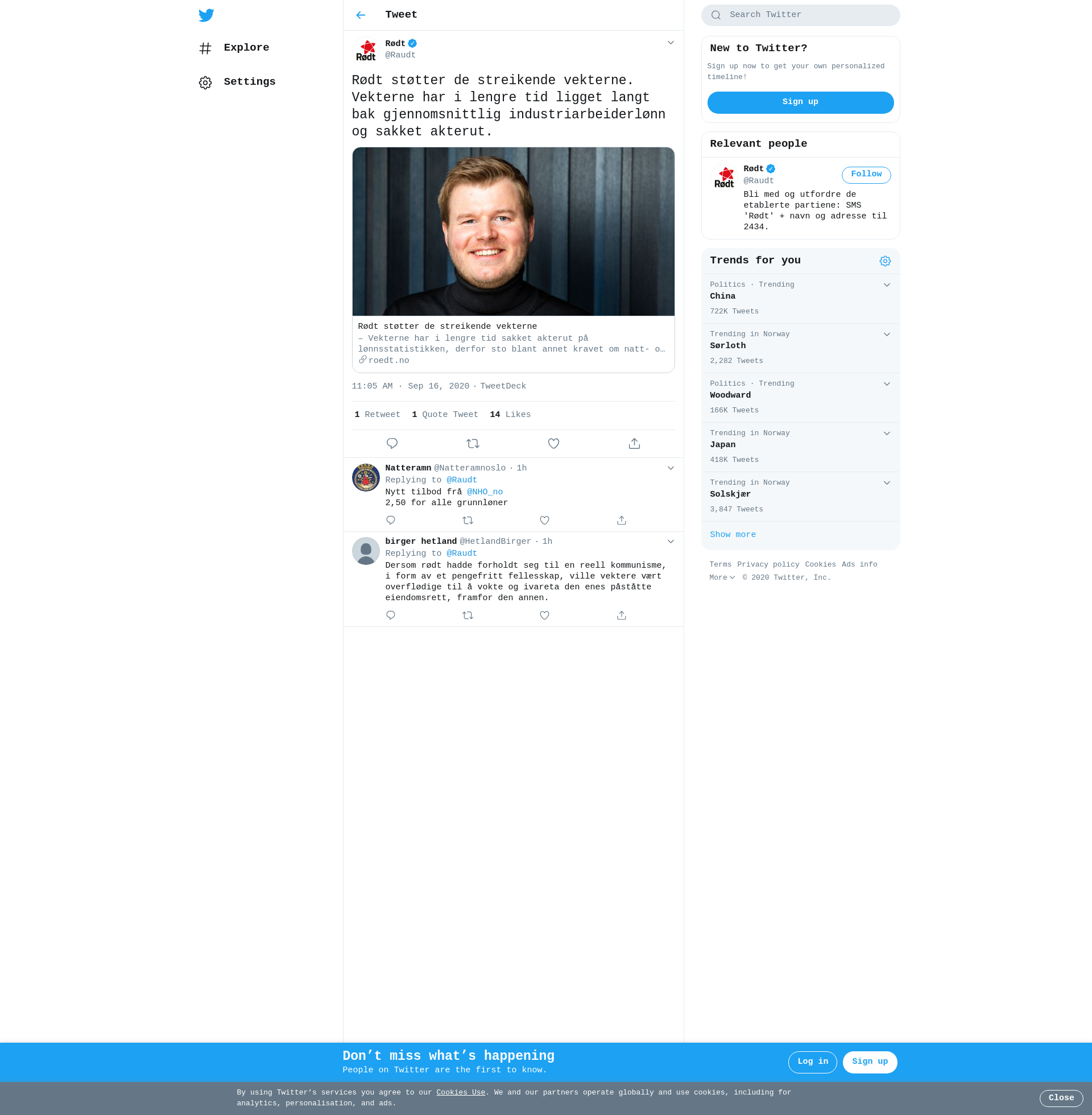The width and height of the screenshot is (1092, 1115).
Task: Expand options for China trend
Action: (x=887, y=285)
